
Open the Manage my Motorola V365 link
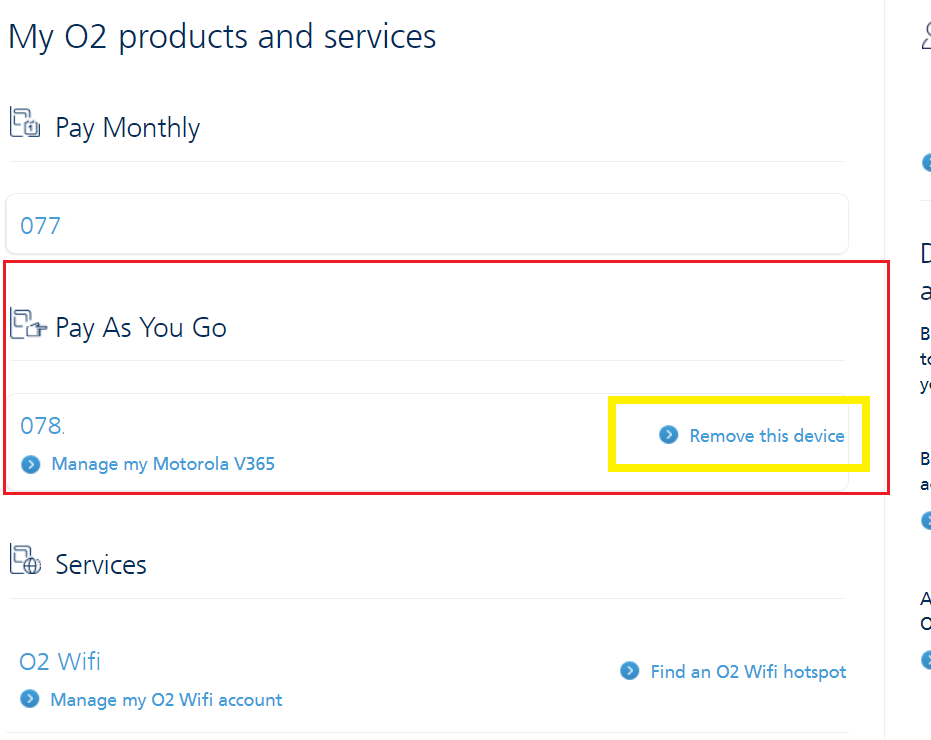163,464
